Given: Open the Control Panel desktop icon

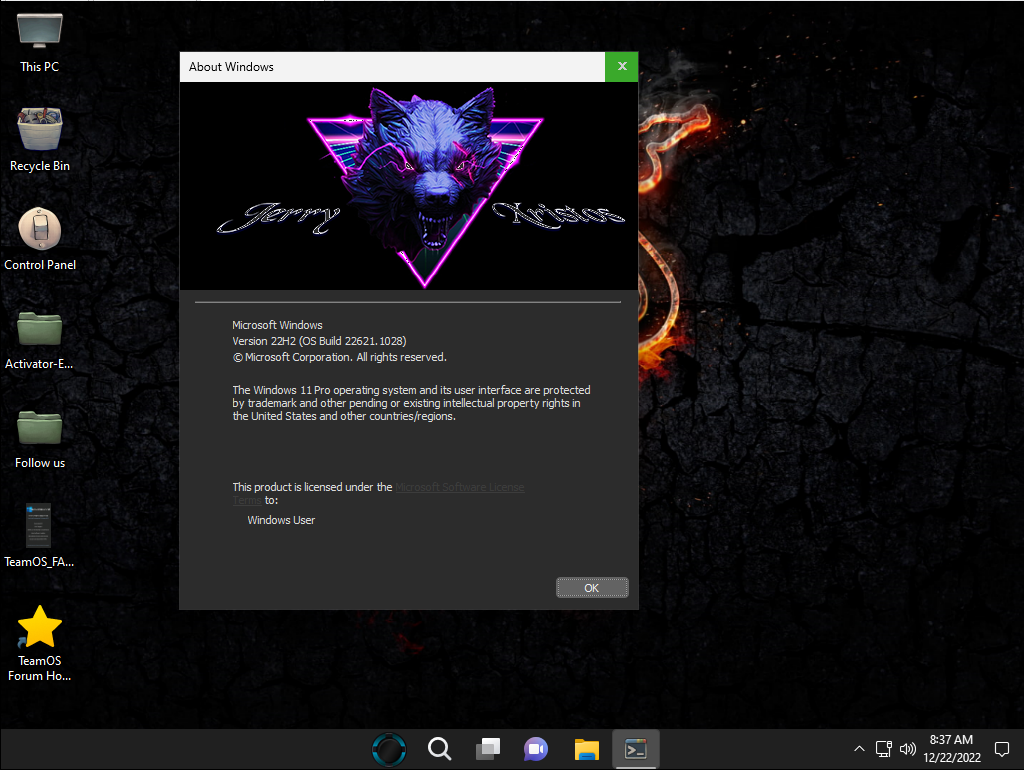Looking at the screenshot, I should click(40, 239).
